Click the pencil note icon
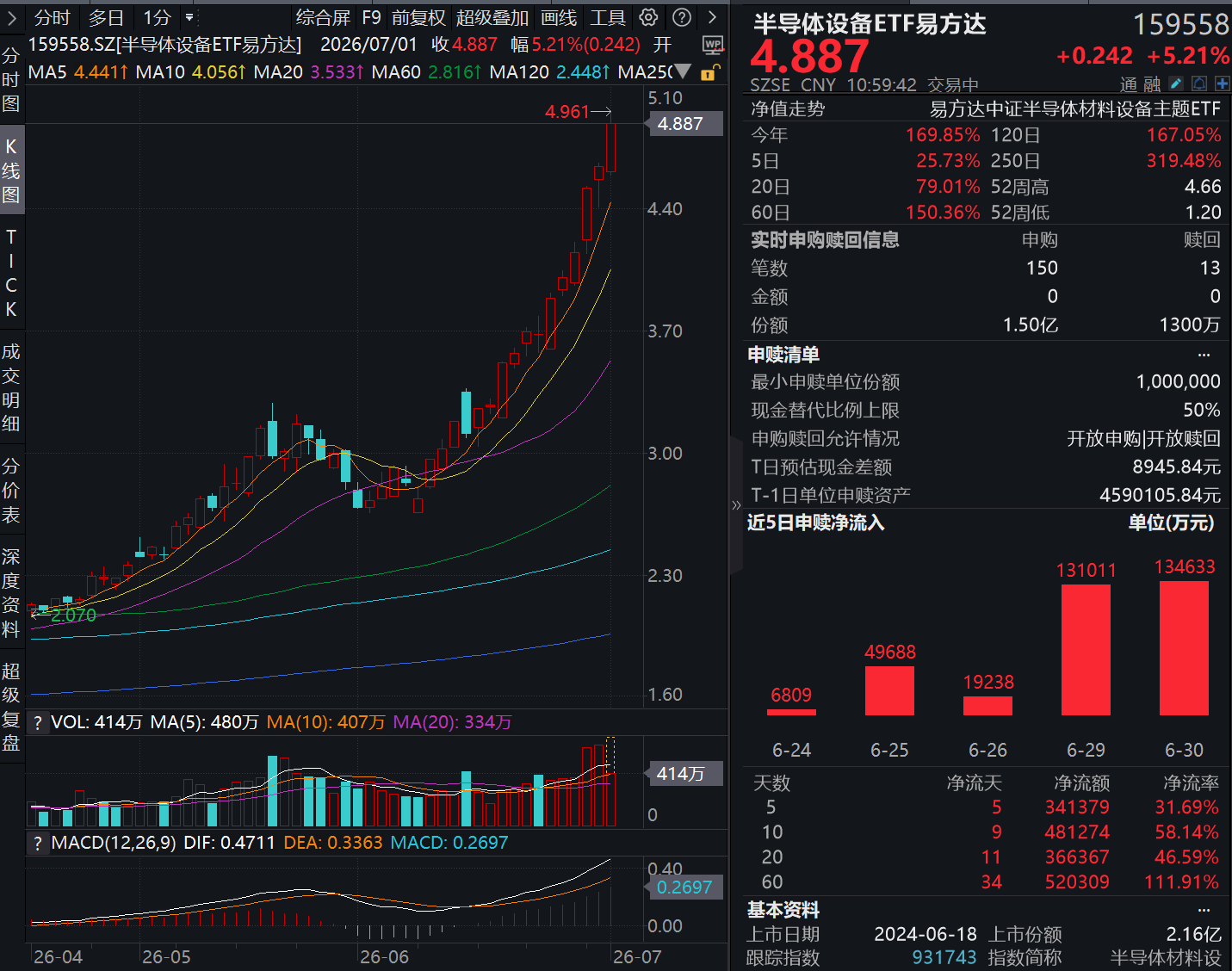The width and height of the screenshot is (1232, 971). 1177,84
